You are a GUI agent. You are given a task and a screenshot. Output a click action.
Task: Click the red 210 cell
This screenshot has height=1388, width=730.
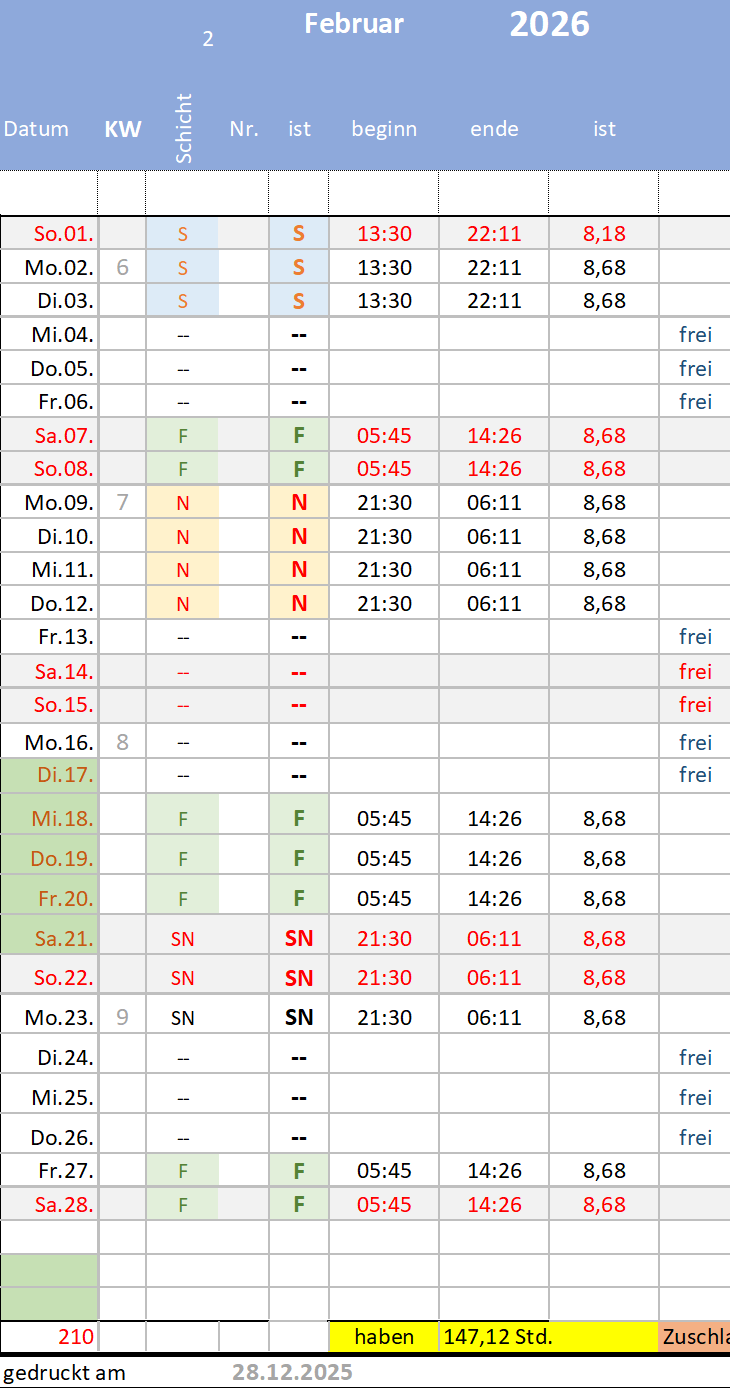tap(76, 1337)
